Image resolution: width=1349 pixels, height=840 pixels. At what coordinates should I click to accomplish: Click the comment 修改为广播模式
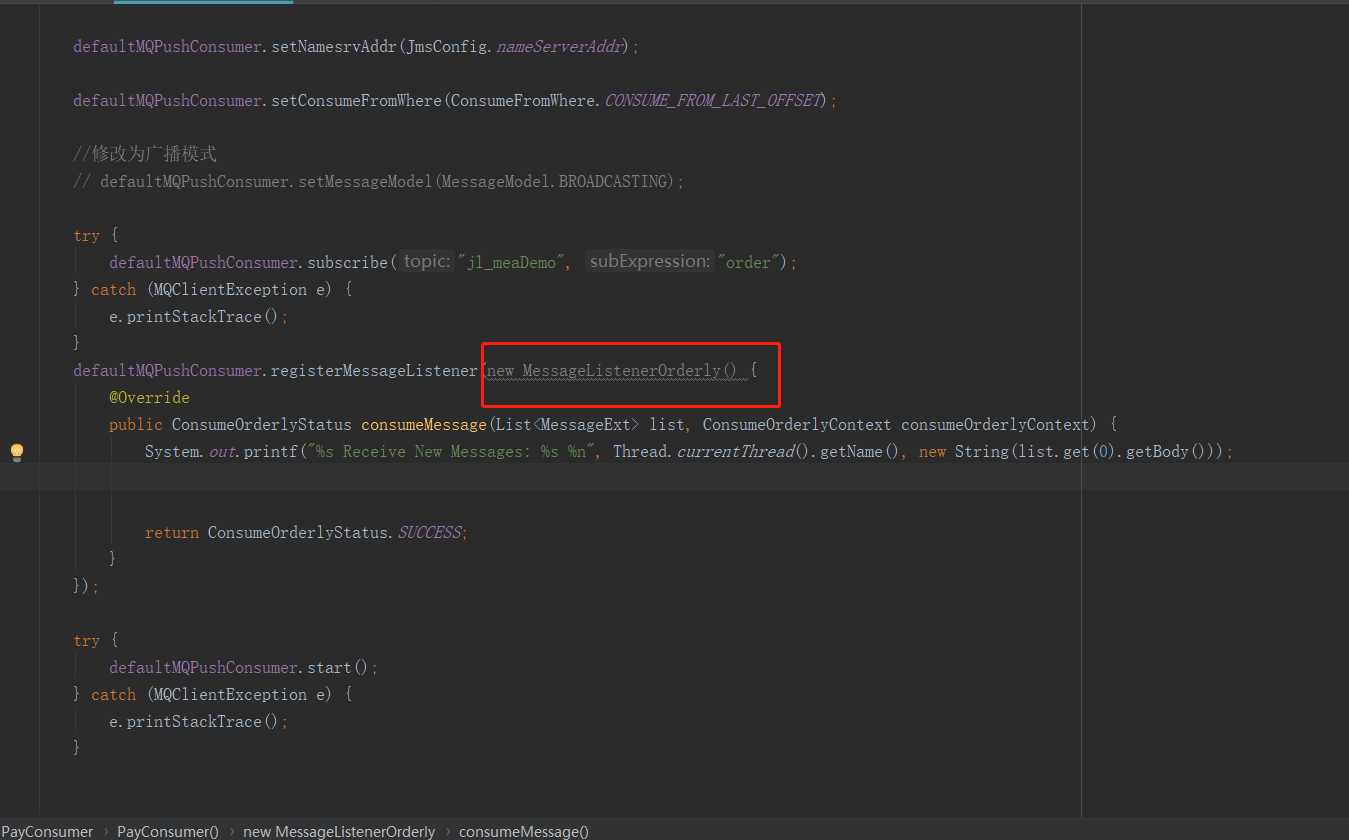pos(145,154)
